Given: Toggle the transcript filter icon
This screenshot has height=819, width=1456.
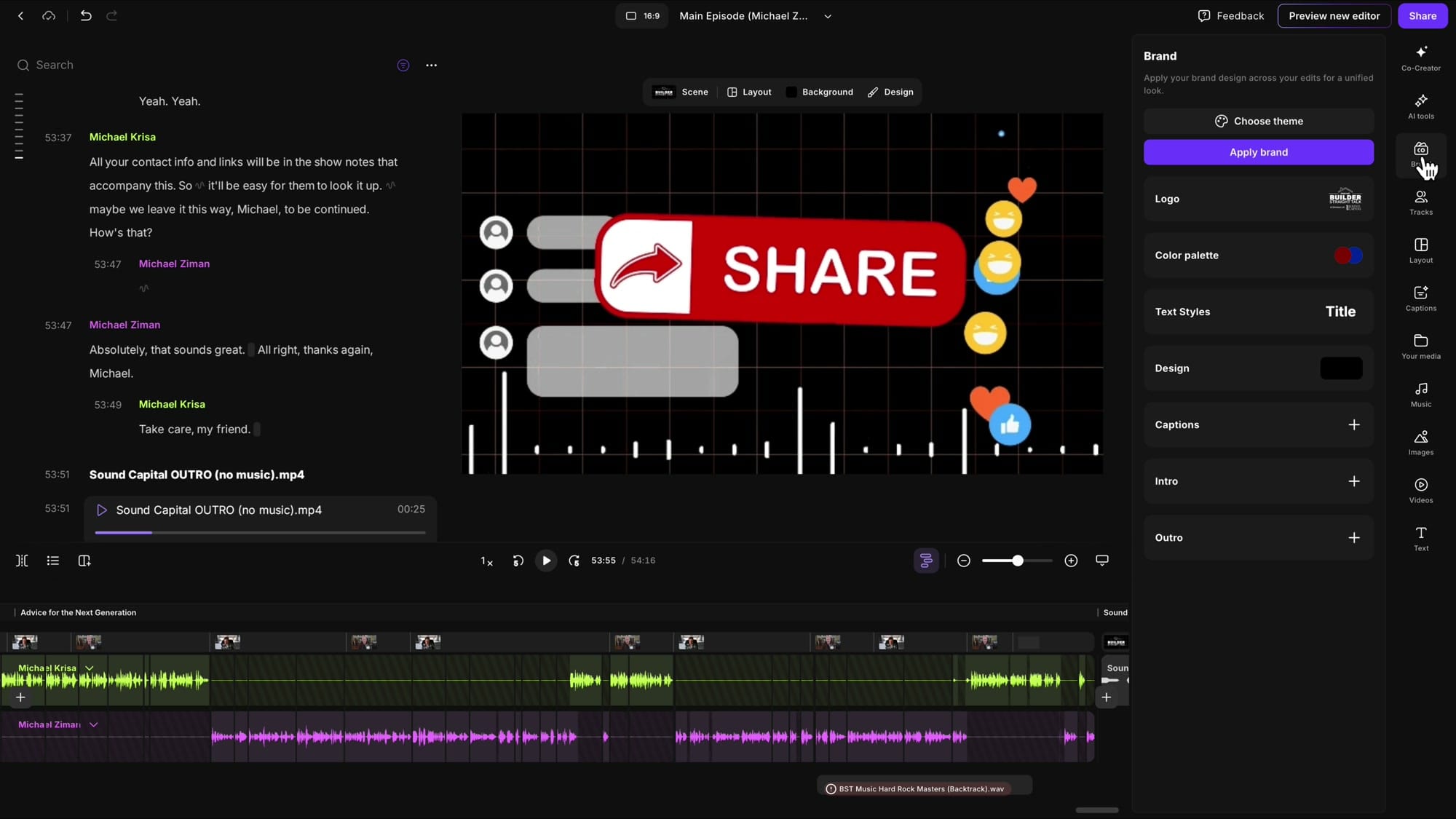Looking at the screenshot, I should [403, 66].
